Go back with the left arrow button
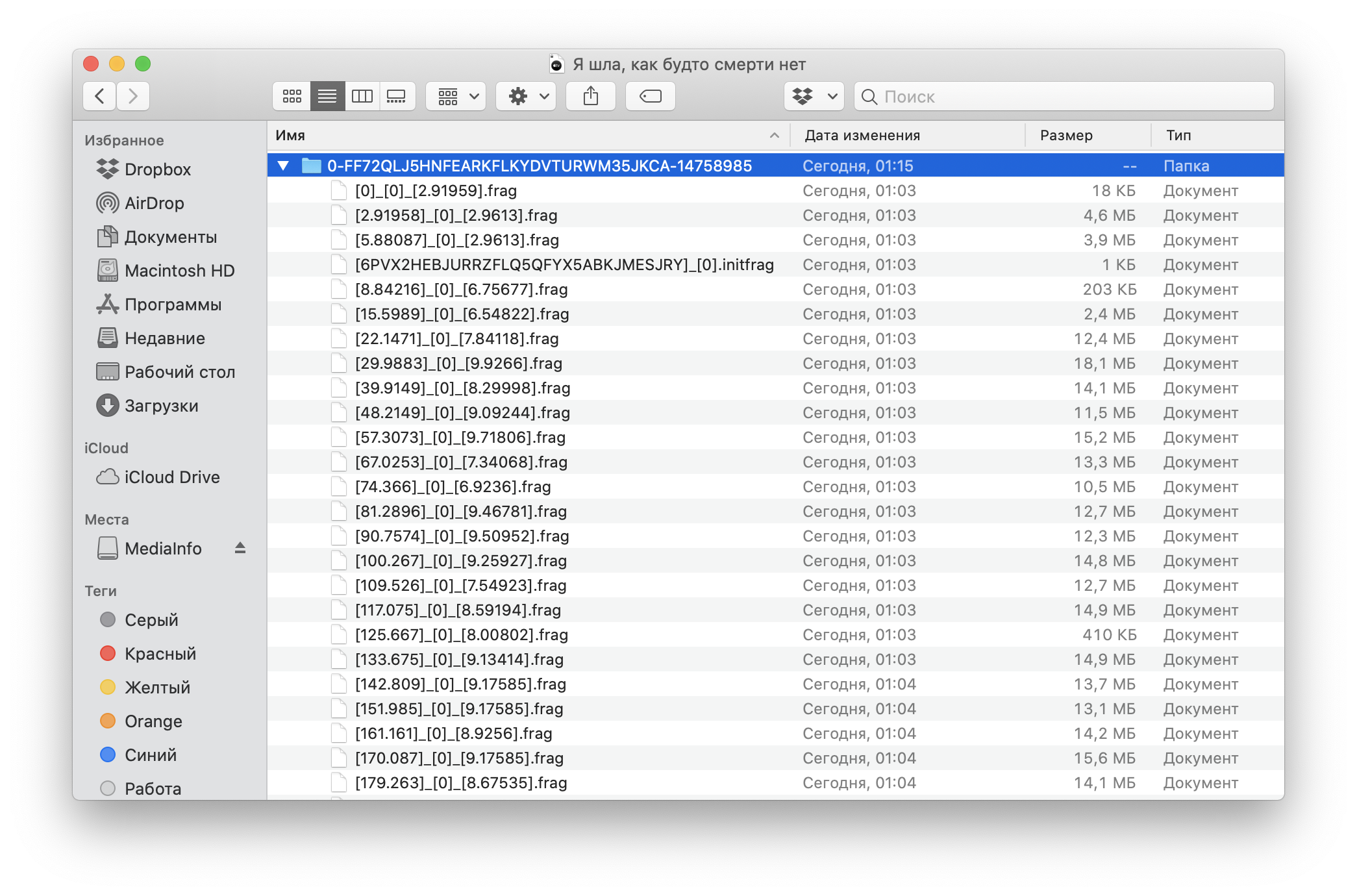Viewport: 1357px width, 896px height. click(x=100, y=97)
